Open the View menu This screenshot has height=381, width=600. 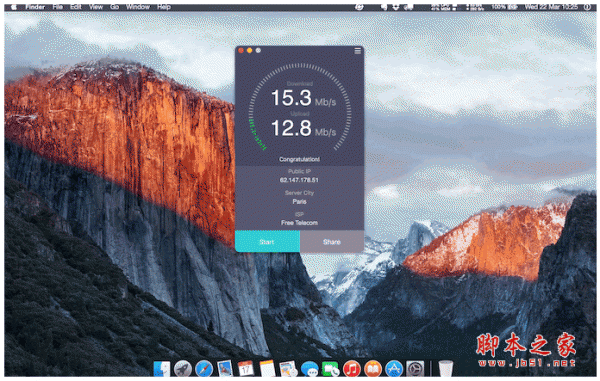pos(96,7)
